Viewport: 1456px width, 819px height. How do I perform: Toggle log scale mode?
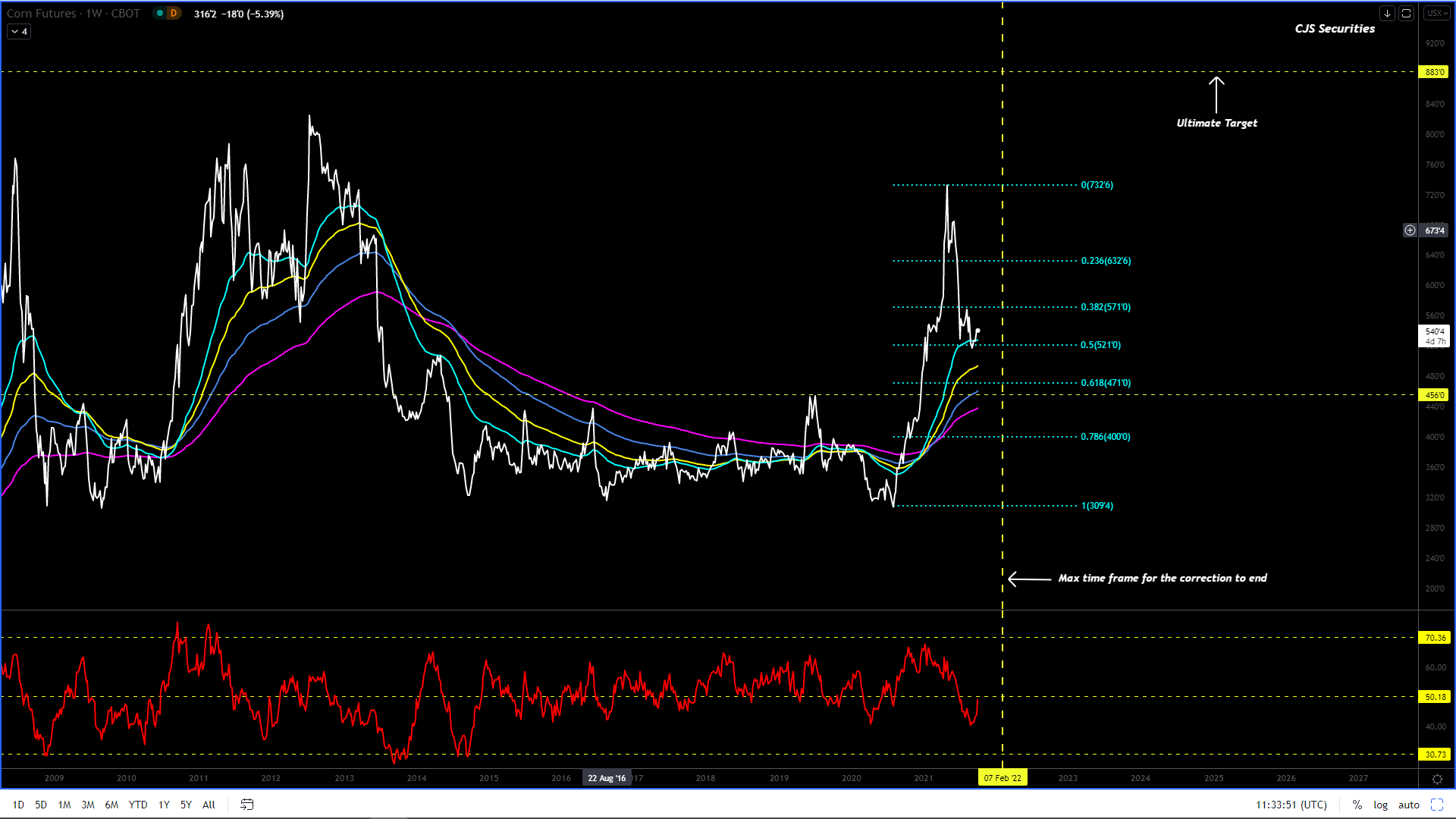pyautogui.click(x=1380, y=805)
